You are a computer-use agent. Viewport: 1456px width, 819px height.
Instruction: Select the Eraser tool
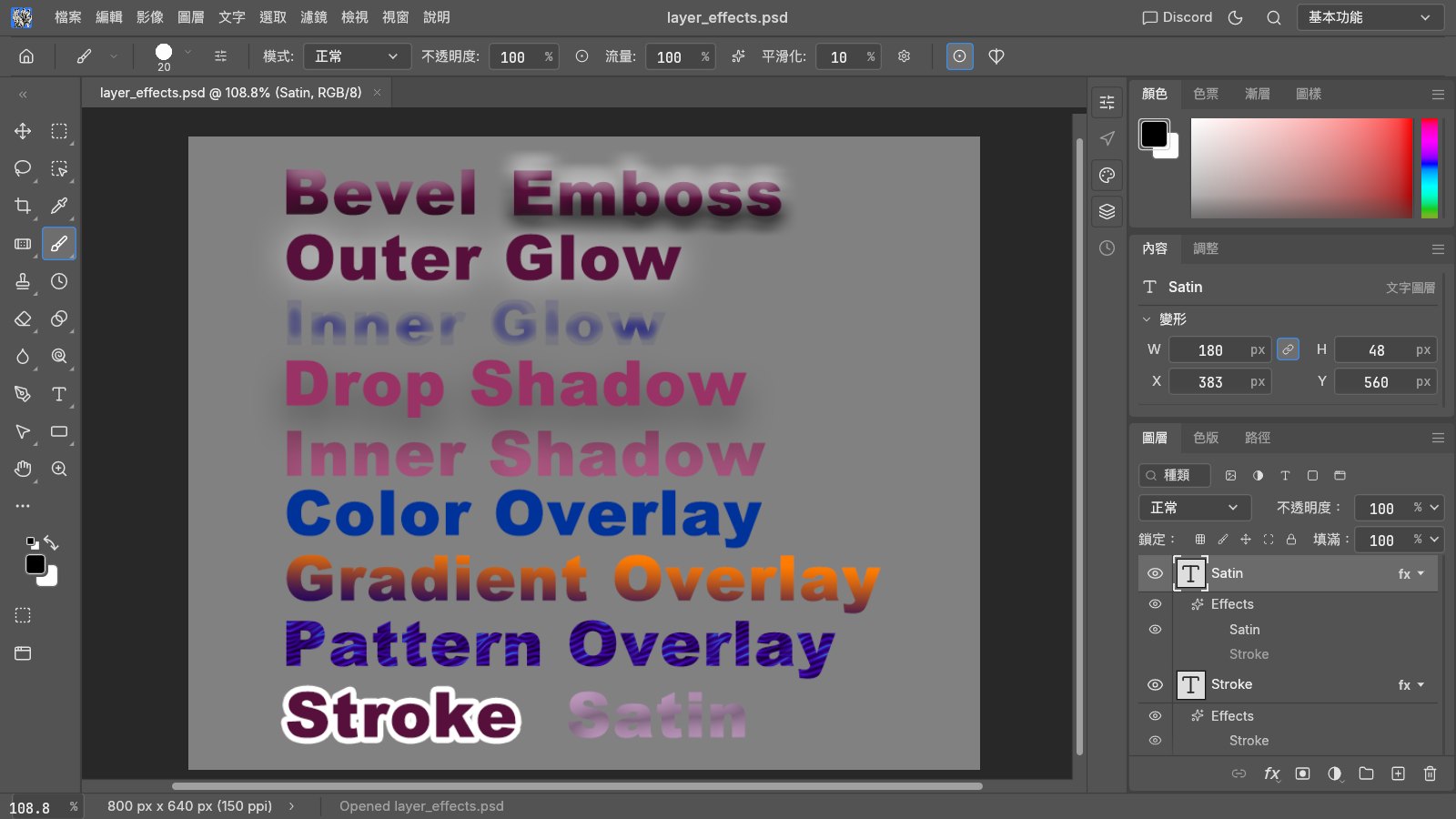pos(23,318)
